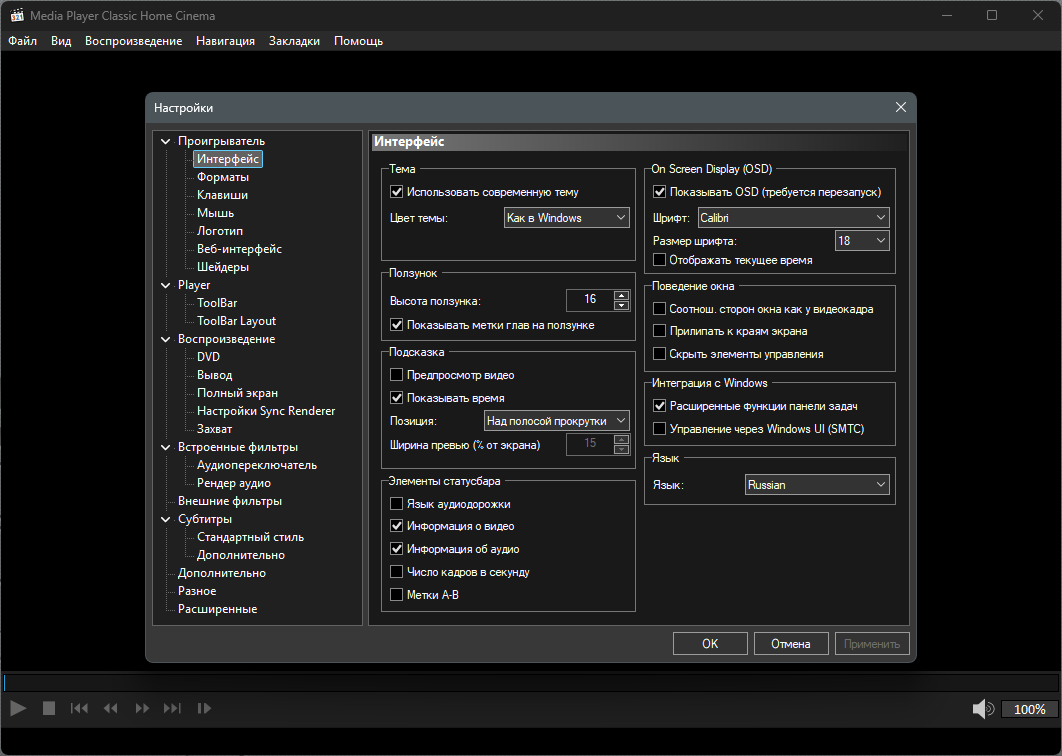Enable Прилипать к краям экрана
Image resolution: width=1062 pixels, height=756 pixels.
659,331
